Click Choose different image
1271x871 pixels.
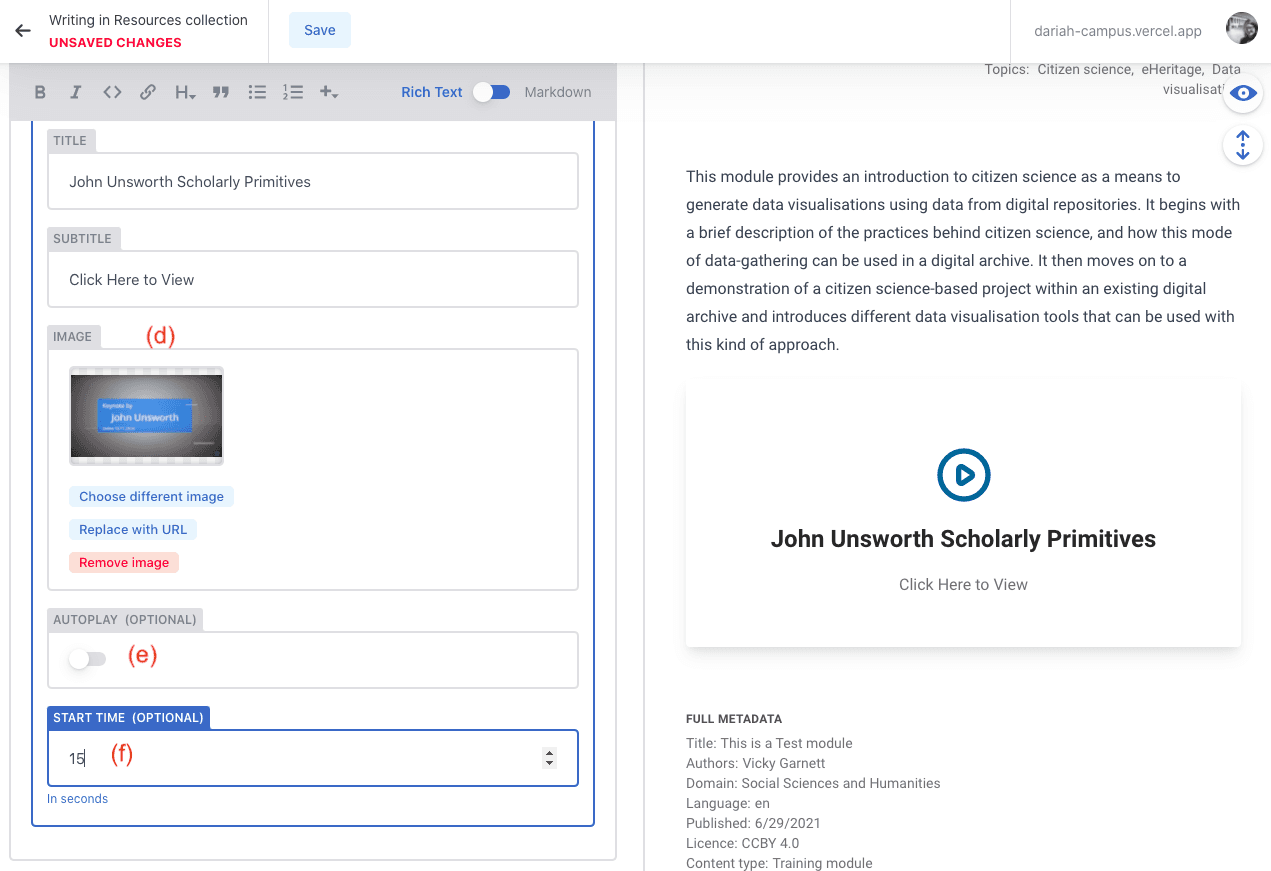pyautogui.click(x=152, y=497)
